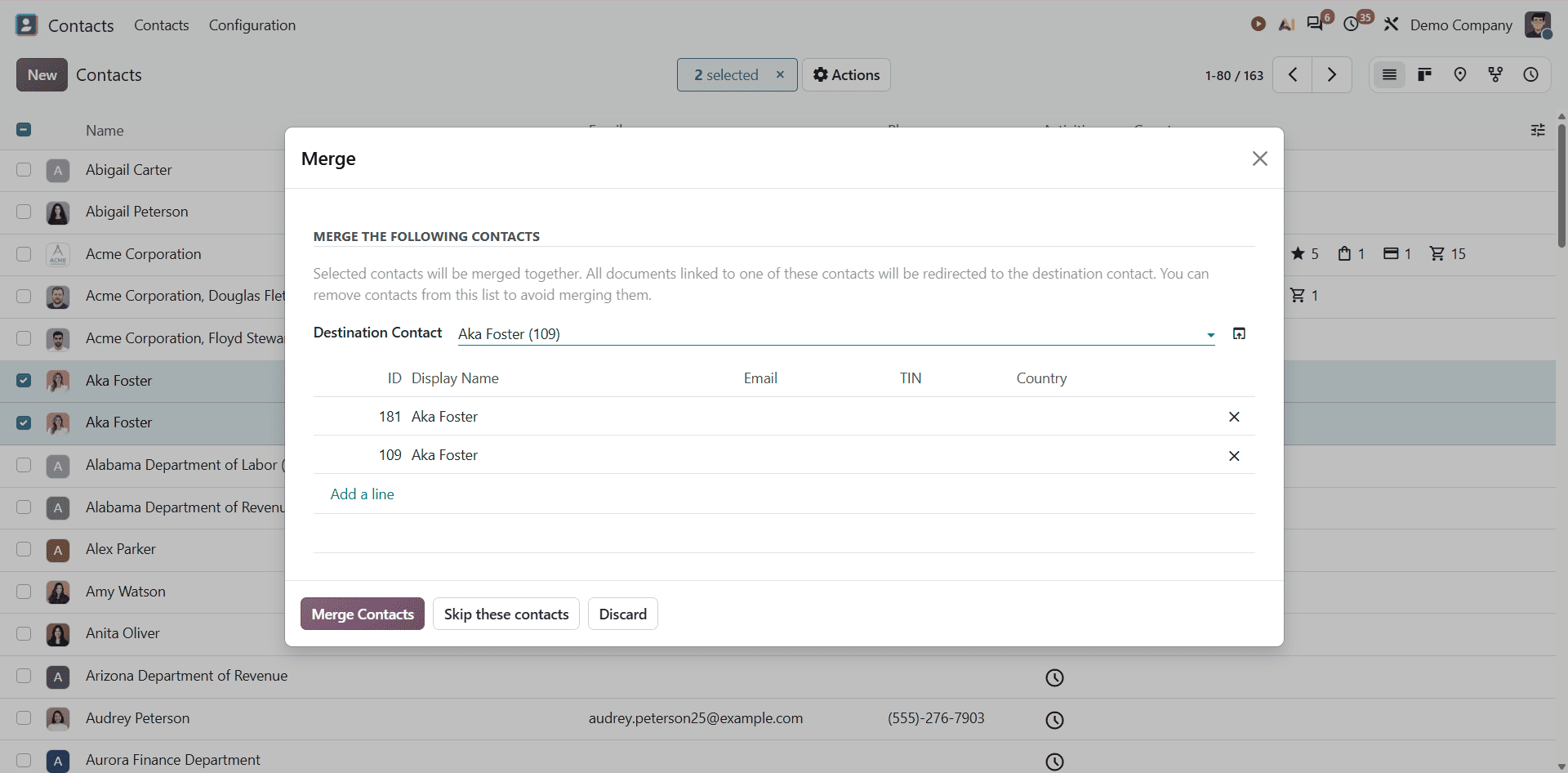Uncheck the first Aka Foster checkbox

click(x=24, y=381)
